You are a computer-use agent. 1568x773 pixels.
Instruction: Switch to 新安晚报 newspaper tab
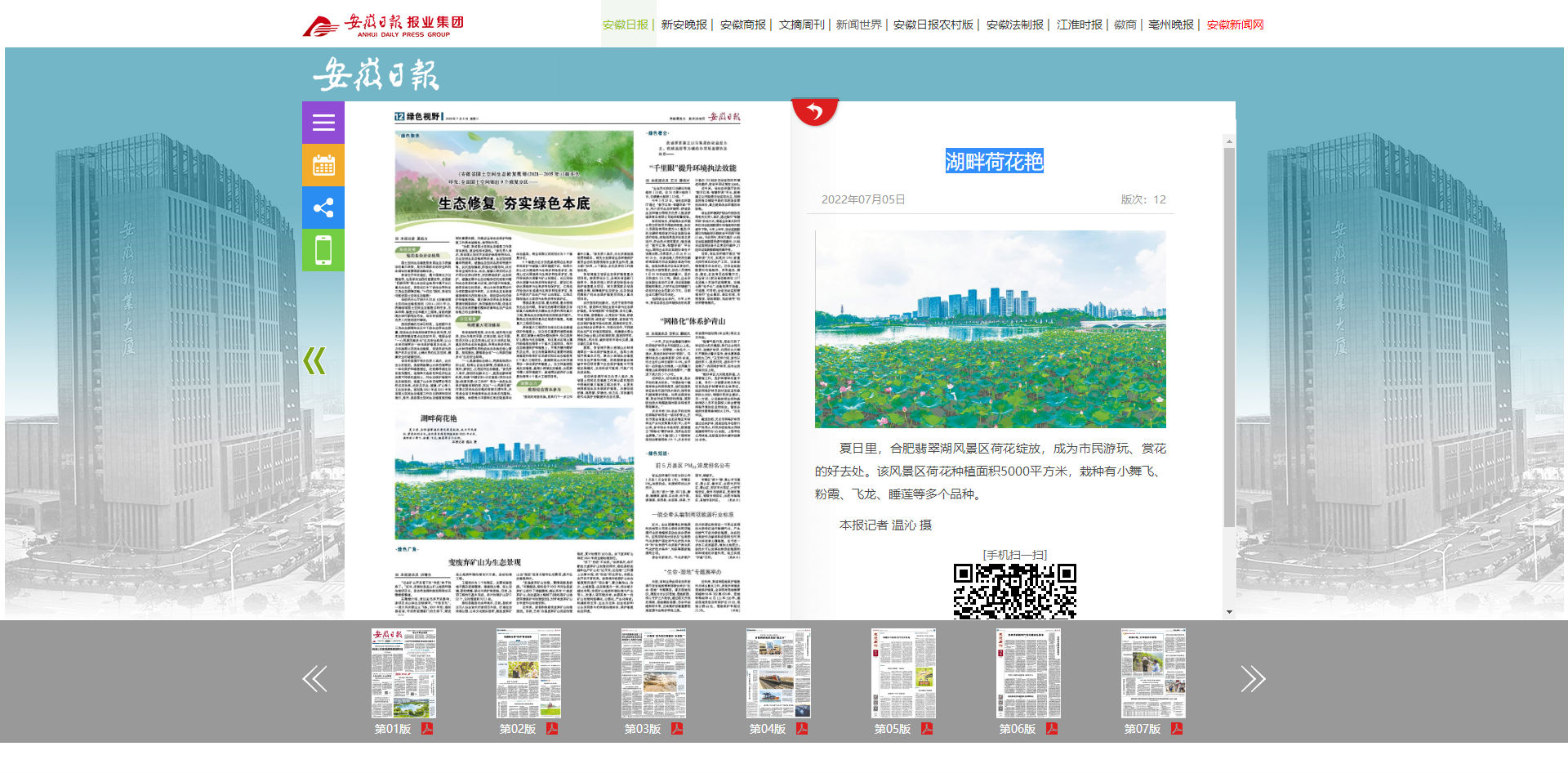point(684,25)
